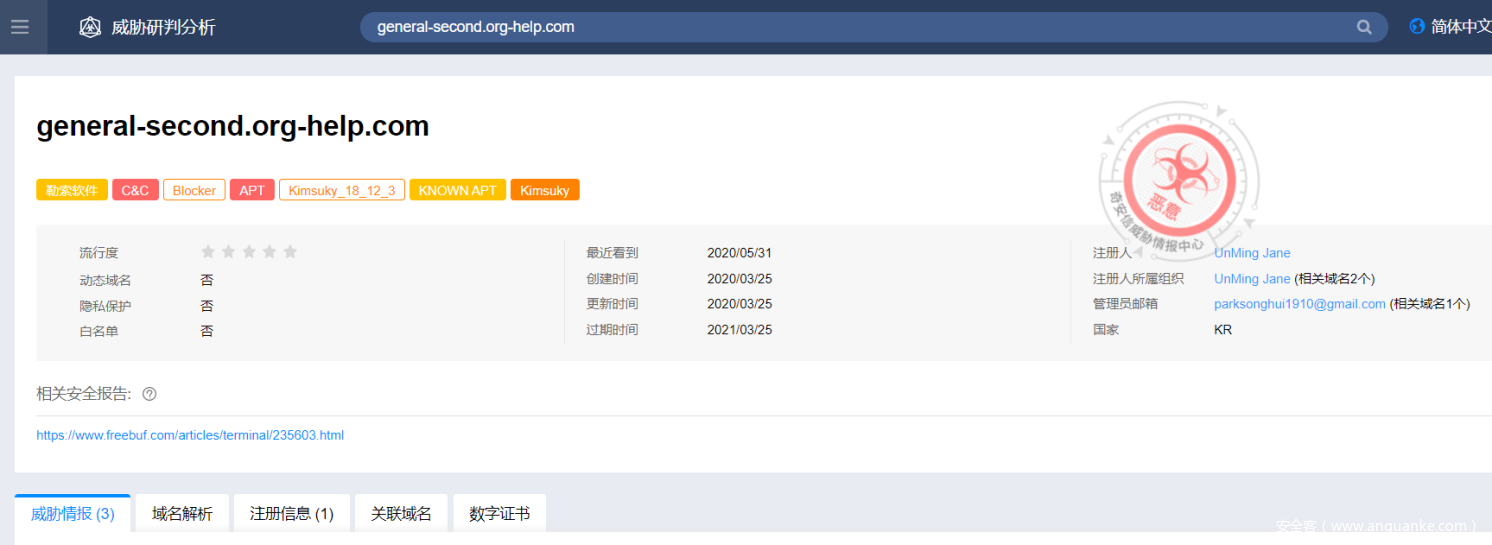
Task: Open registrant organization UnMing Jane link
Action: click(x=1252, y=279)
